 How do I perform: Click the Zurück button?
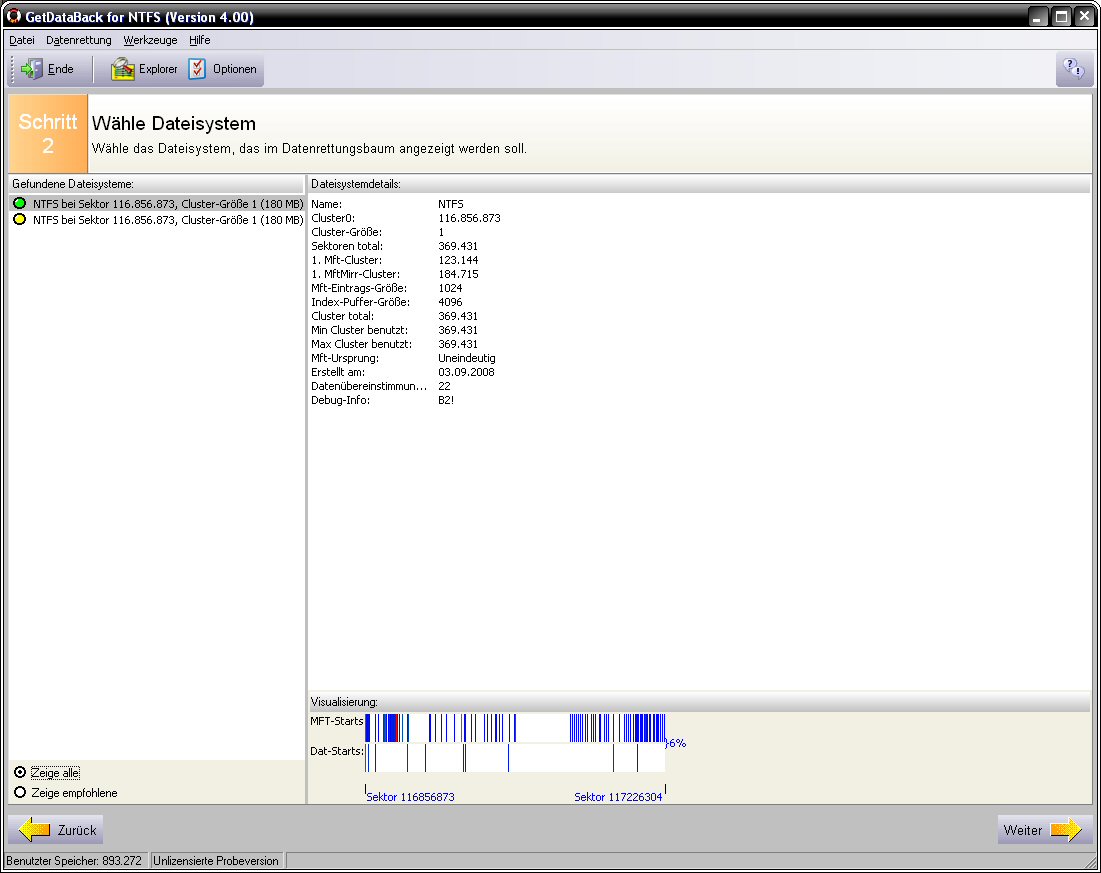(x=56, y=829)
